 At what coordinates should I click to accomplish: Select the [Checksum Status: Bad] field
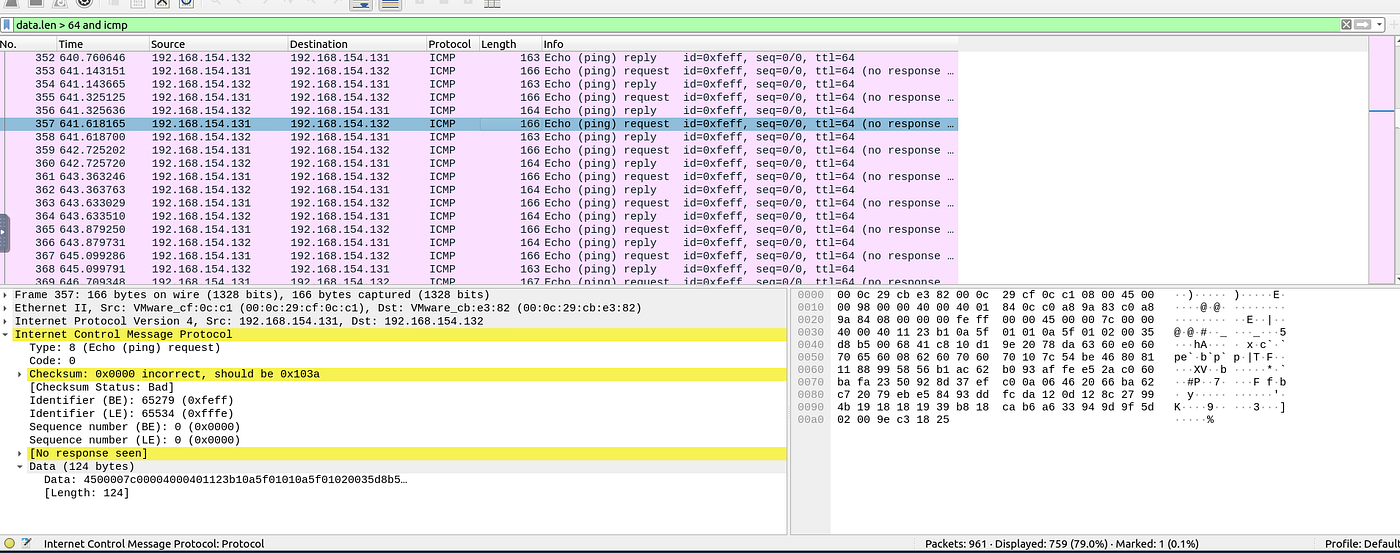click(x=101, y=387)
